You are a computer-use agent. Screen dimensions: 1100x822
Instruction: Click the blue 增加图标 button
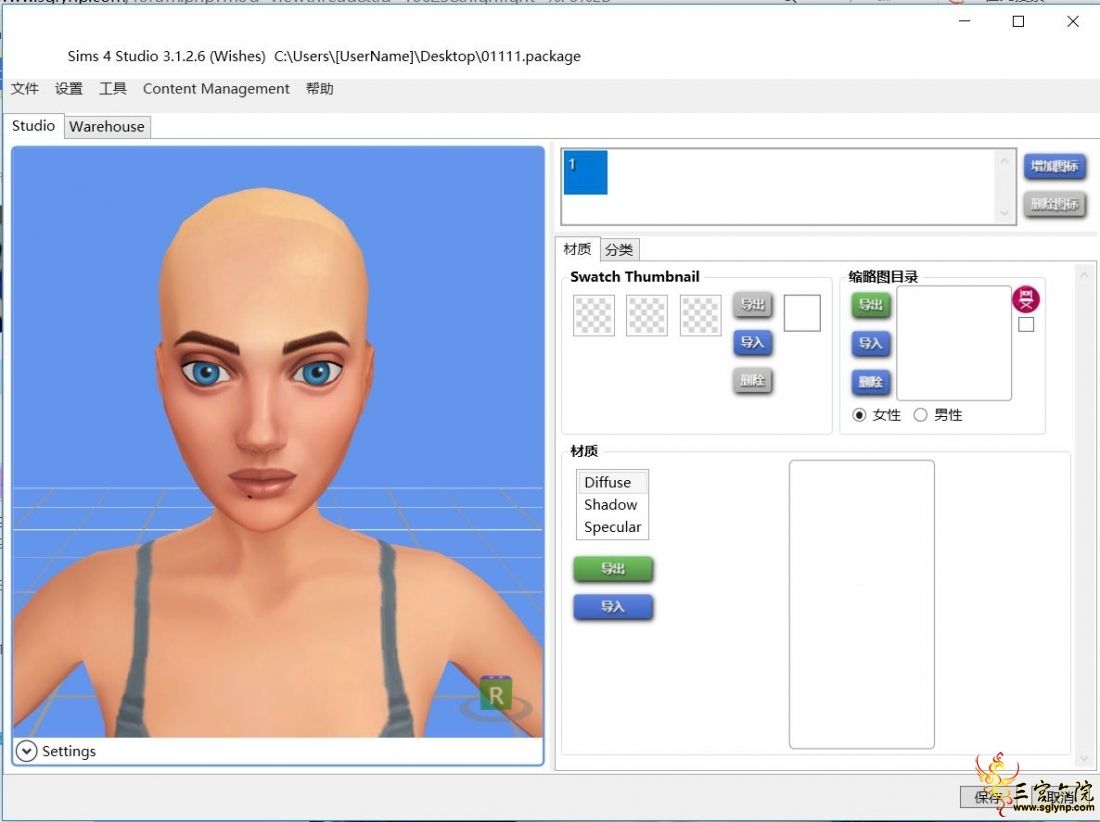(1054, 166)
